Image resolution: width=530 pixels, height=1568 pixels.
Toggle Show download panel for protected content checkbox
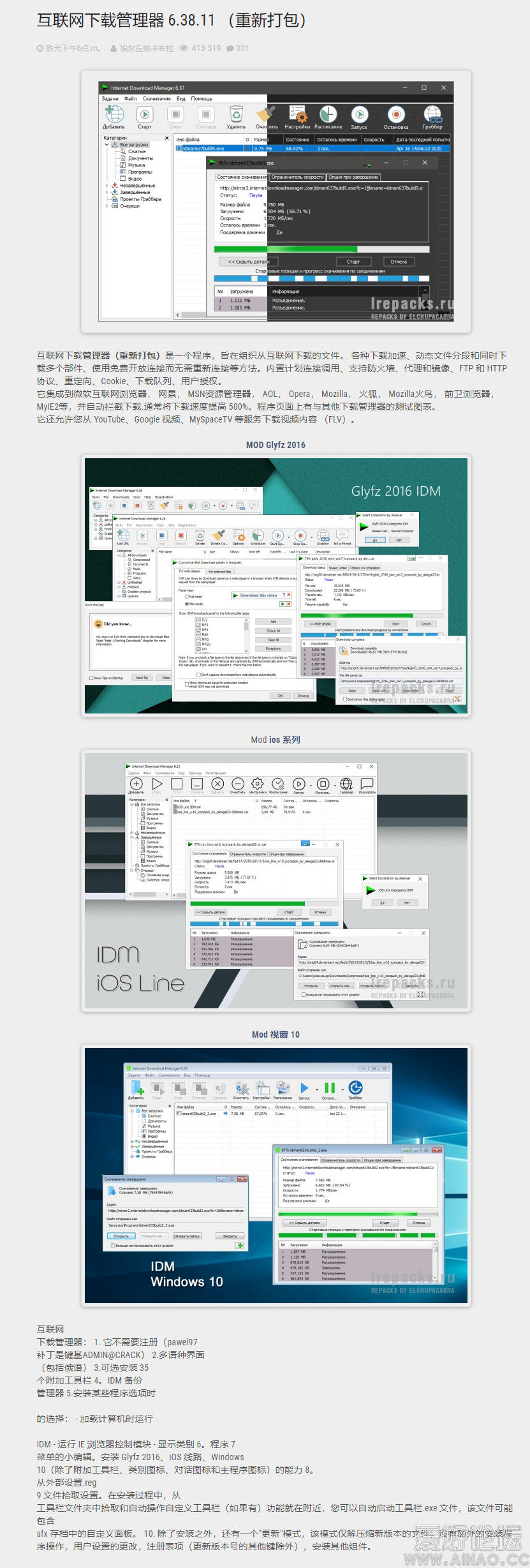coord(186,683)
